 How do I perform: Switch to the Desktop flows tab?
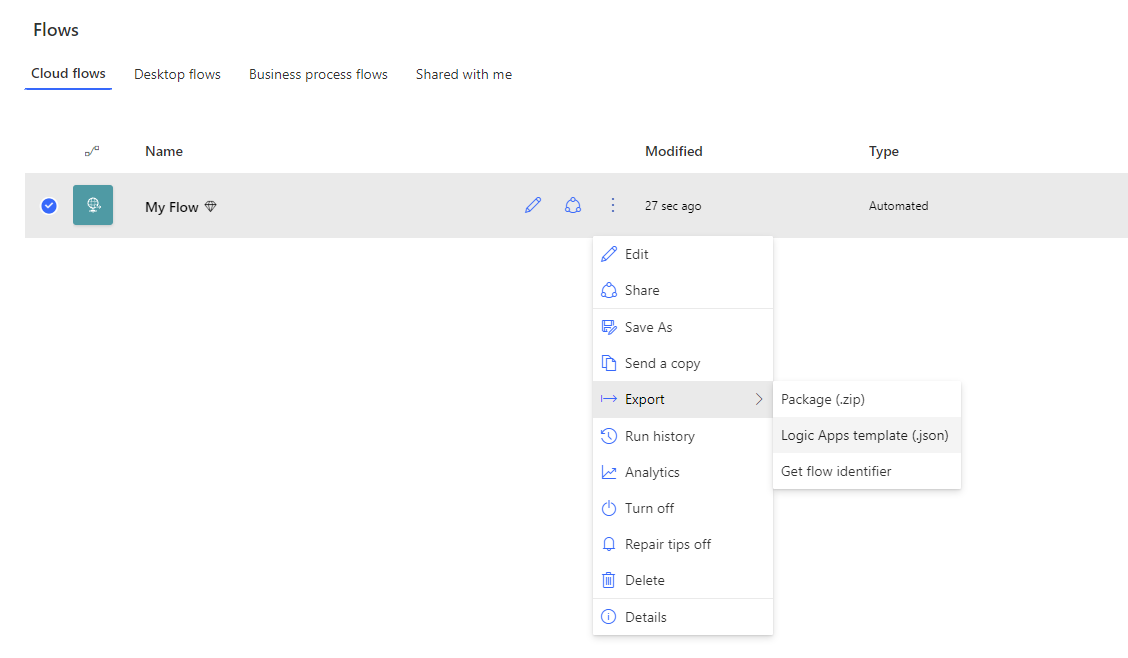pyautogui.click(x=177, y=74)
